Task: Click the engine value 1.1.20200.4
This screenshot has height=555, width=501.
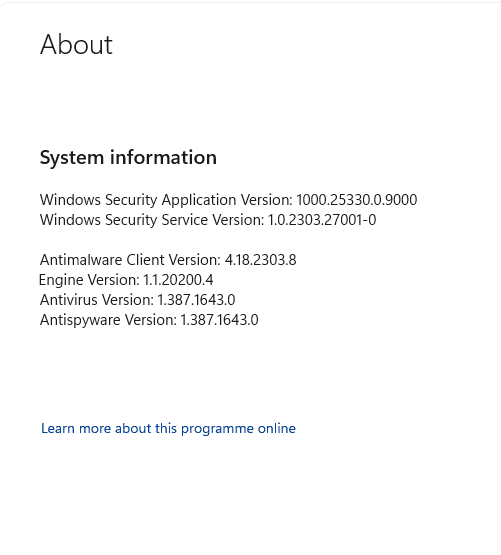Action: tap(178, 280)
